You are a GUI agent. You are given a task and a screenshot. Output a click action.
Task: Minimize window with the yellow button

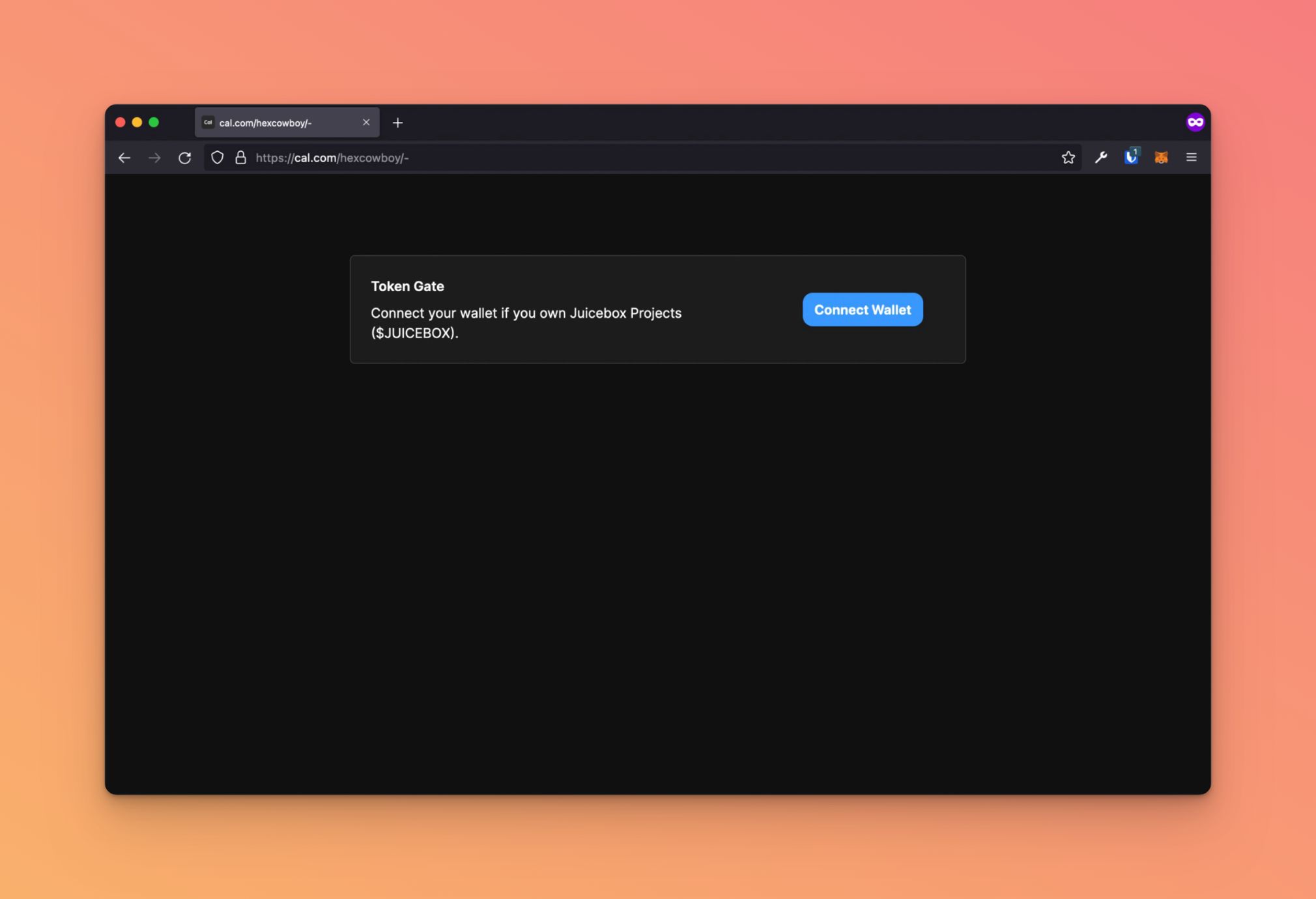(x=137, y=122)
